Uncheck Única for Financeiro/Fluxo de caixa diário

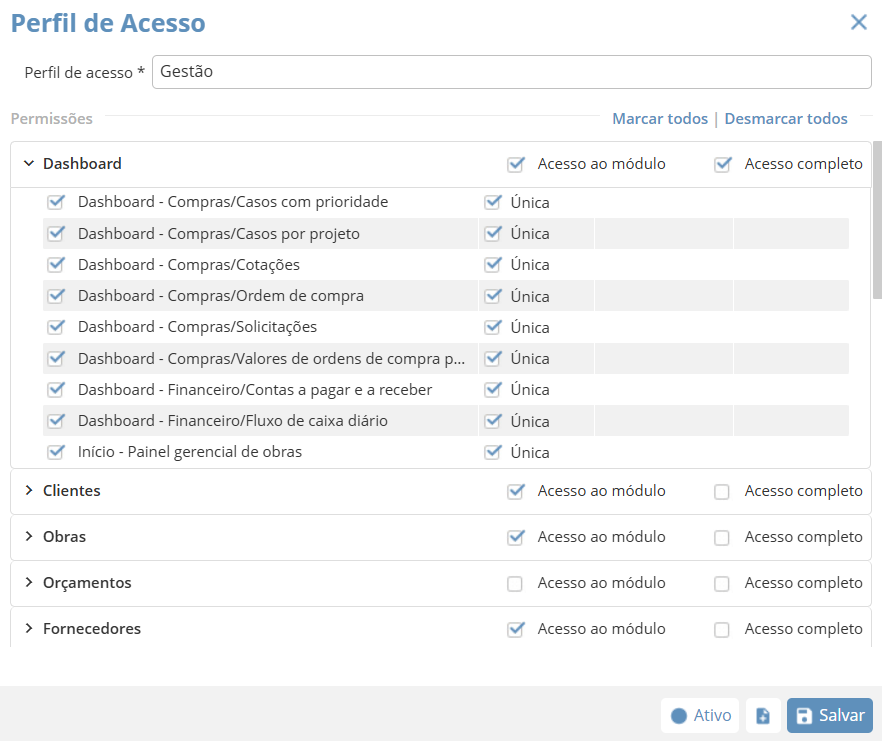[x=492, y=421]
